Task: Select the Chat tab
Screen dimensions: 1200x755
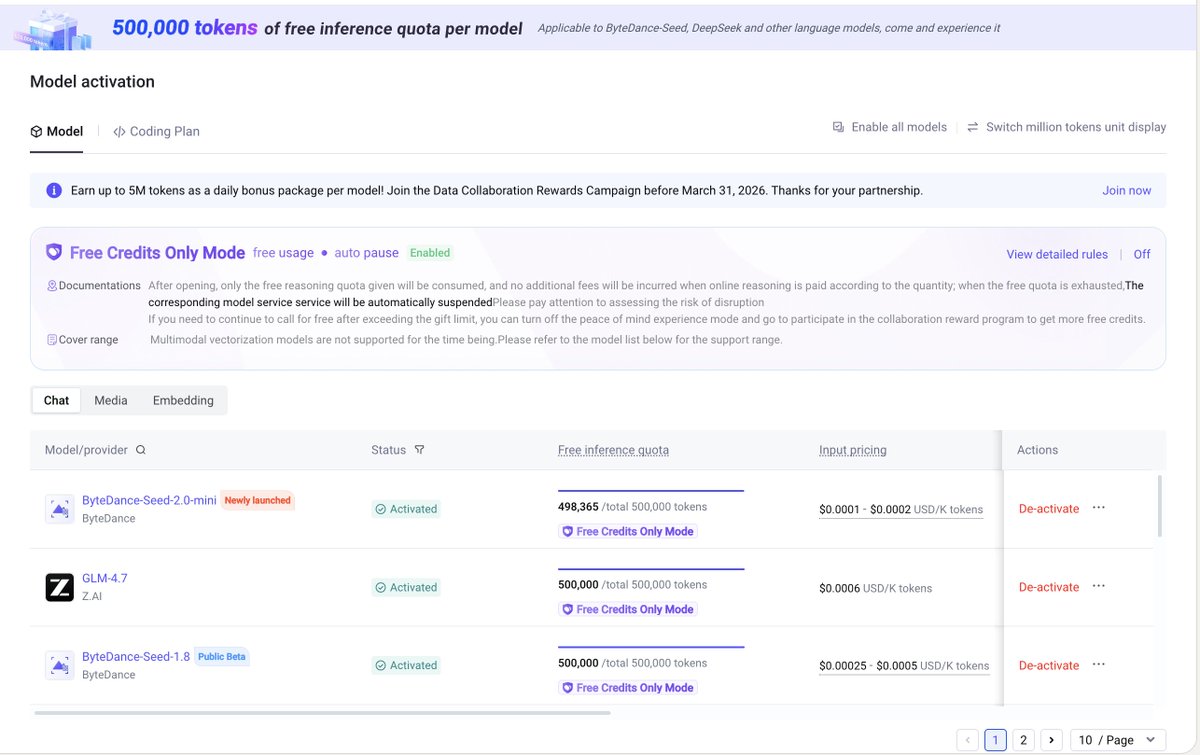Action: pyautogui.click(x=57, y=400)
